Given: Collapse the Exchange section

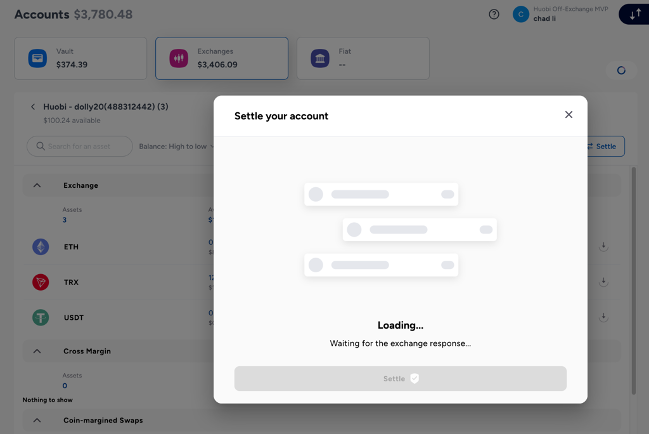Looking at the screenshot, I should [37, 185].
